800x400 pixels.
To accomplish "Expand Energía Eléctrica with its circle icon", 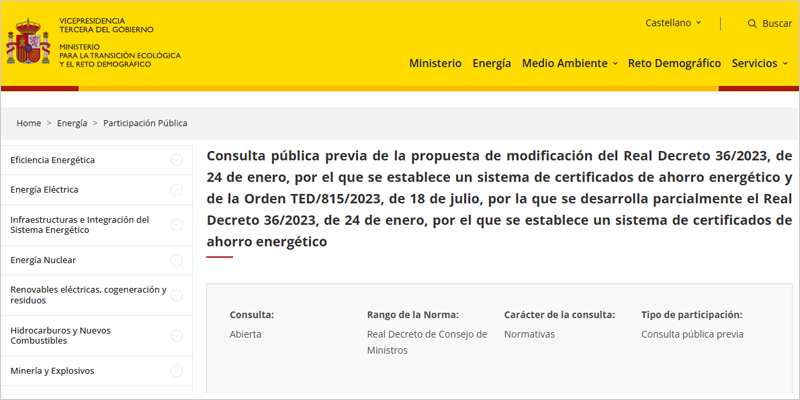I will click(x=176, y=190).
